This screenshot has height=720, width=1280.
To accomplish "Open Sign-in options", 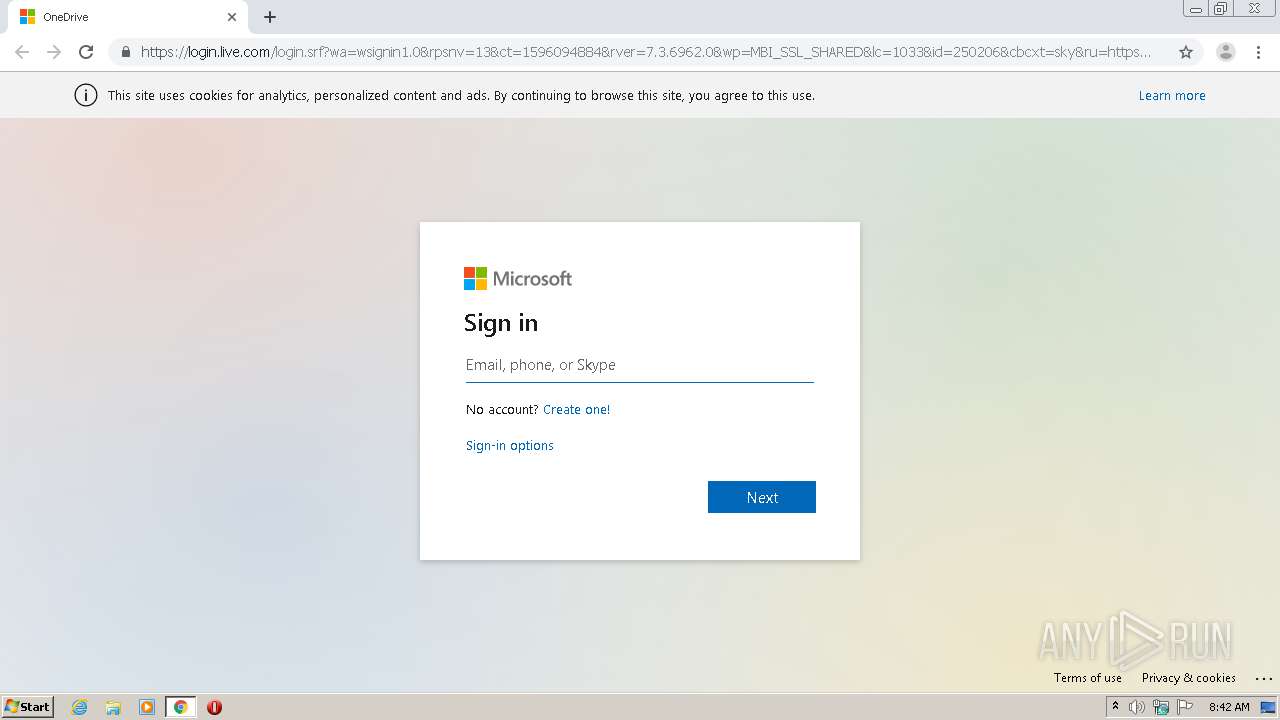I will pos(510,445).
